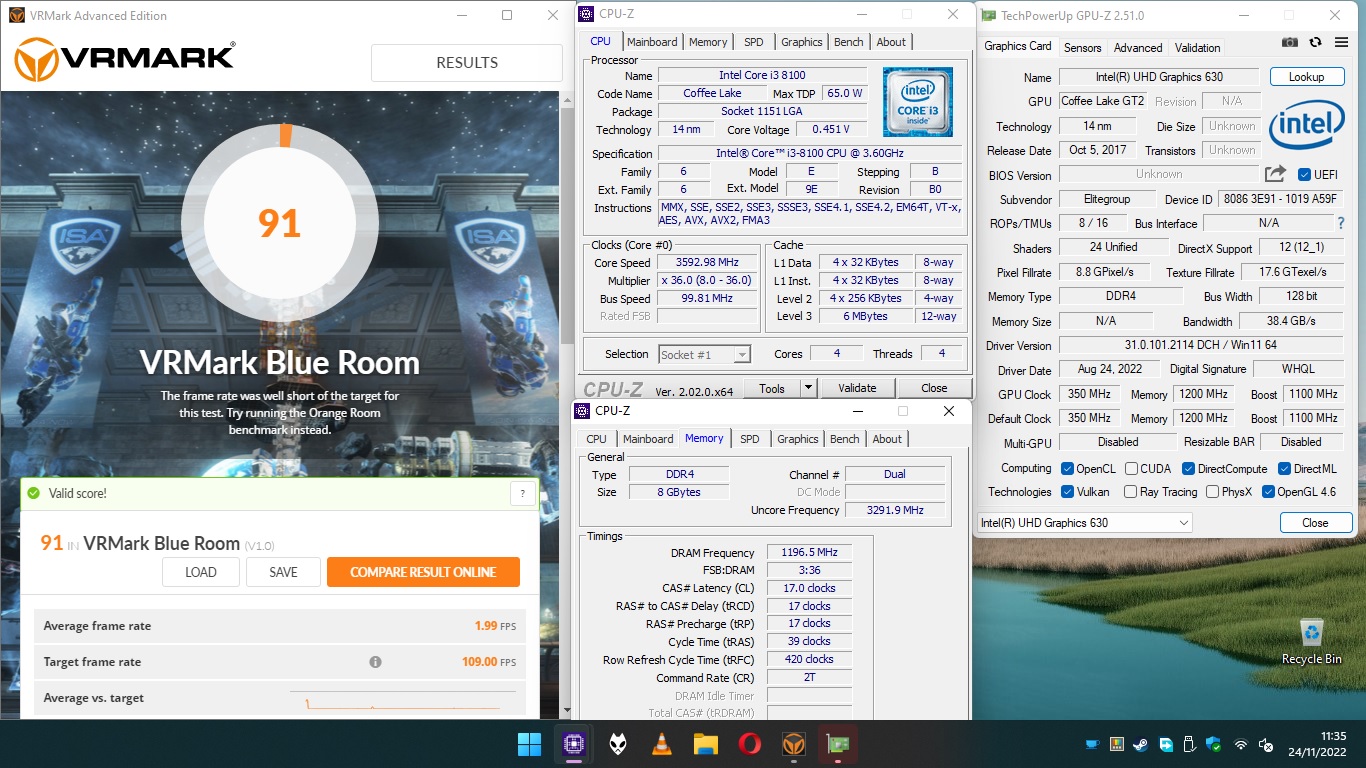Image resolution: width=1366 pixels, height=768 pixels.
Task: Open the Bench tab in top CPU-Z window
Action: coord(848,42)
